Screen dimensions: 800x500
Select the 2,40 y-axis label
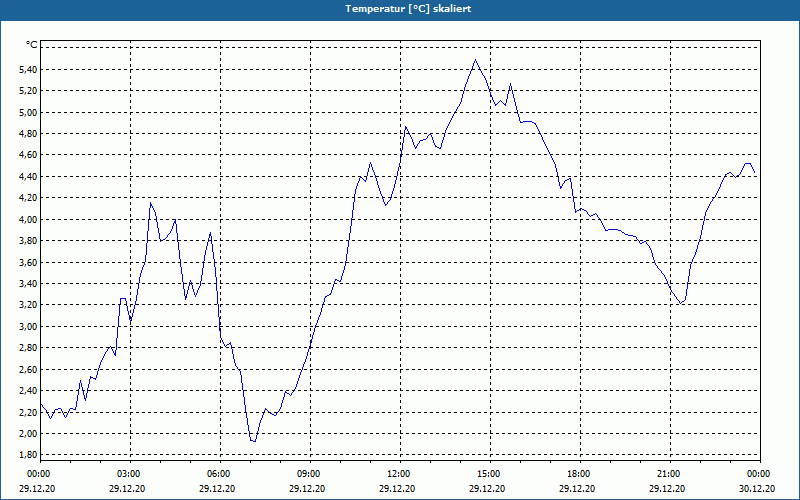pos(28,391)
